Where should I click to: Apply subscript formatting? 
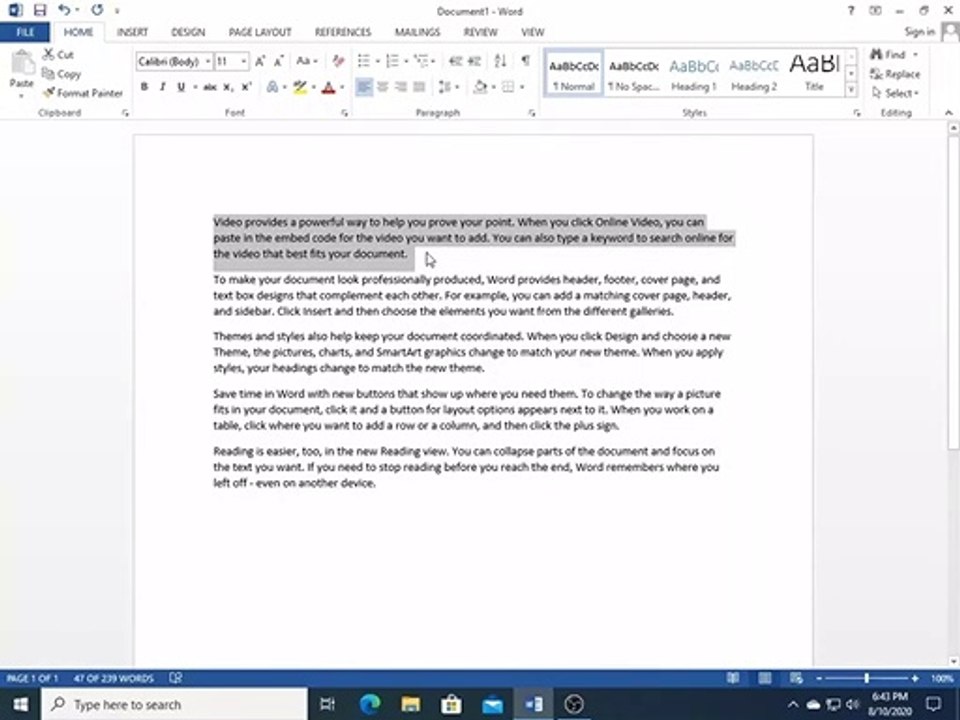tap(228, 88)
